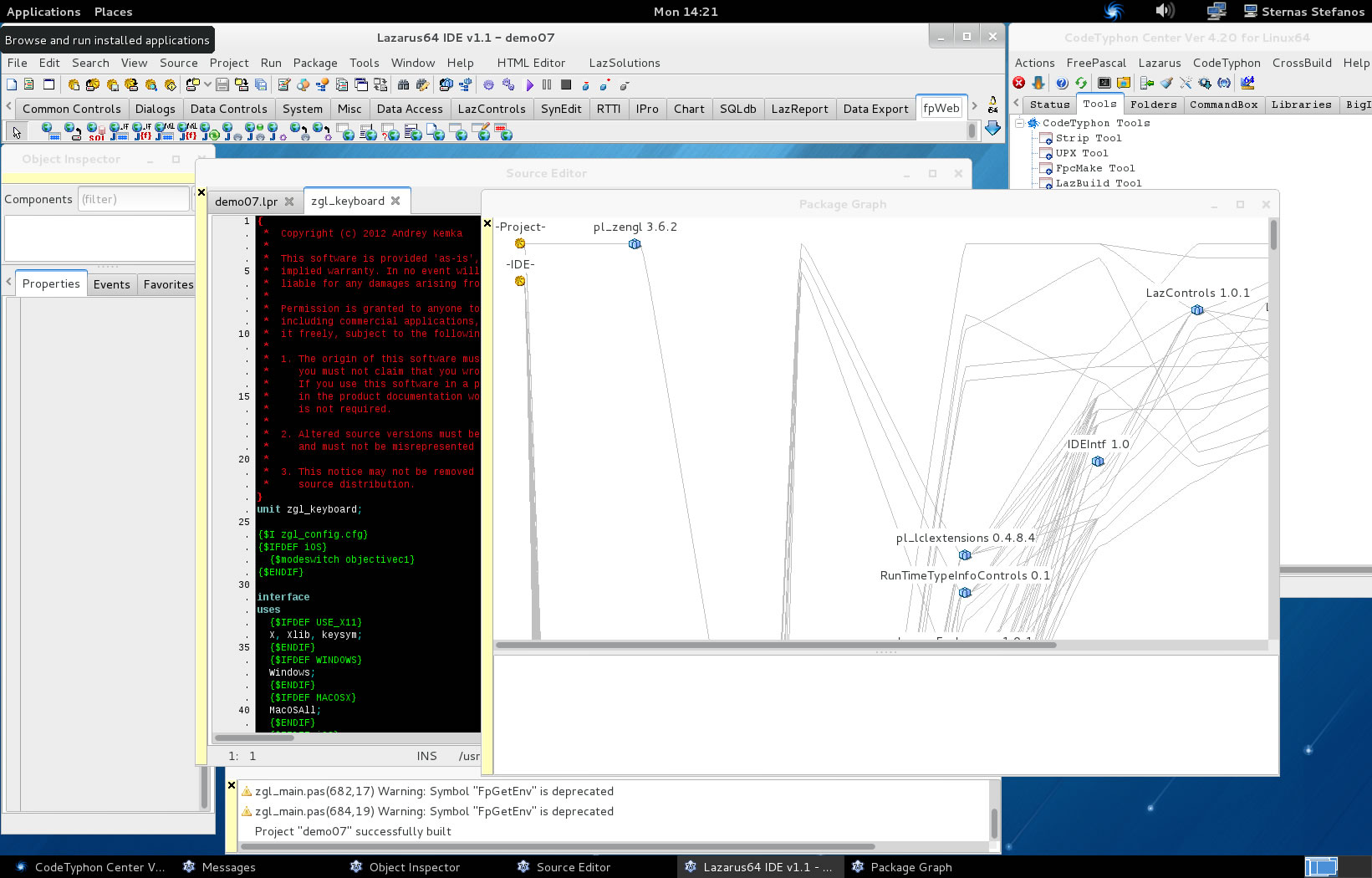The image size is (1372, 878).
Task: Open the LazSolutions menu
Action: coord(625,63)
